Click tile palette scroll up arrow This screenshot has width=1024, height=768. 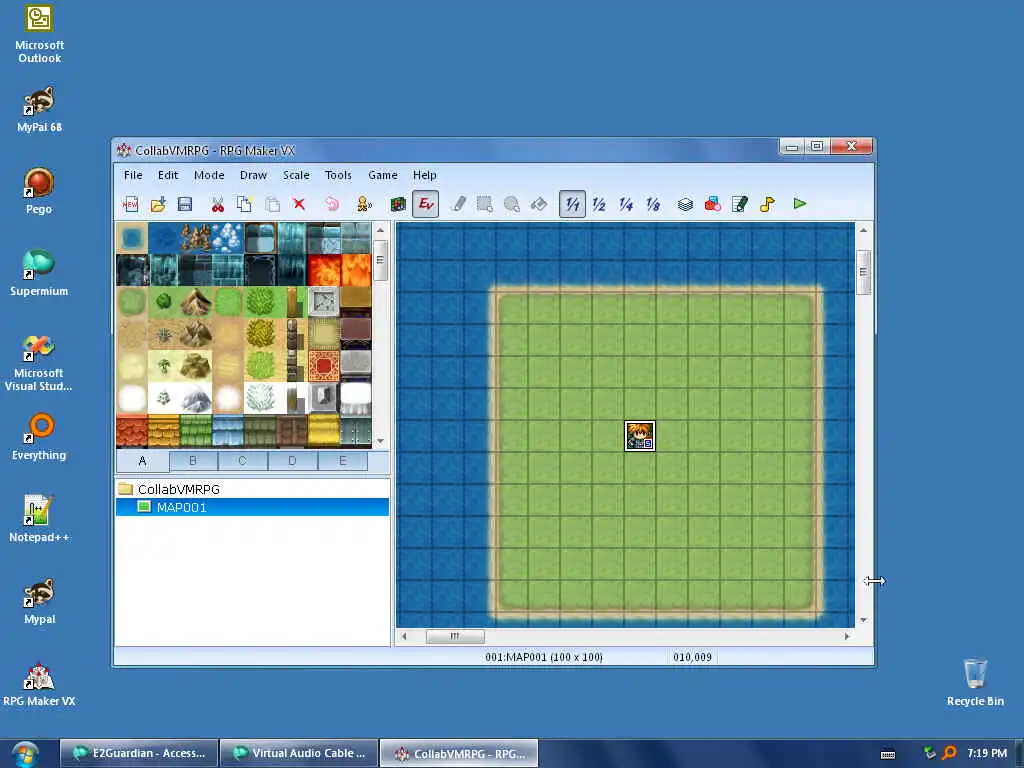click(380, 230)
